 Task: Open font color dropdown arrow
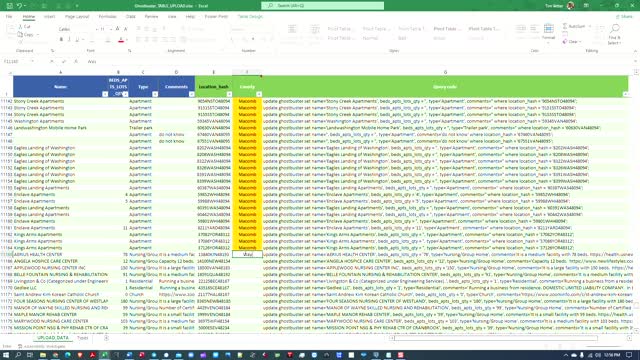tap(127, 40)
